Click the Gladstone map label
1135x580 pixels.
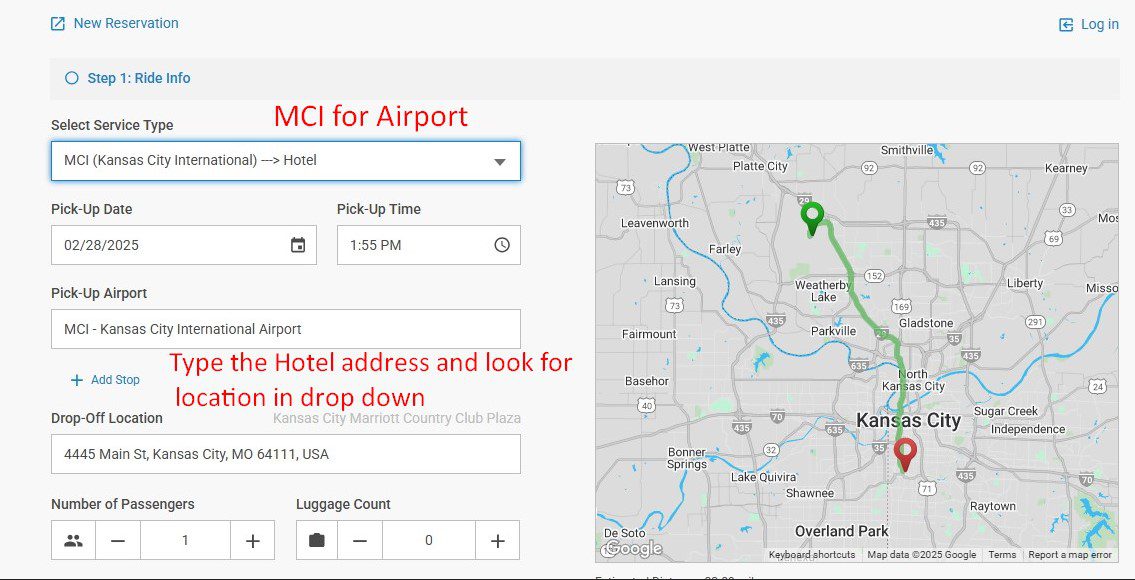926,323
